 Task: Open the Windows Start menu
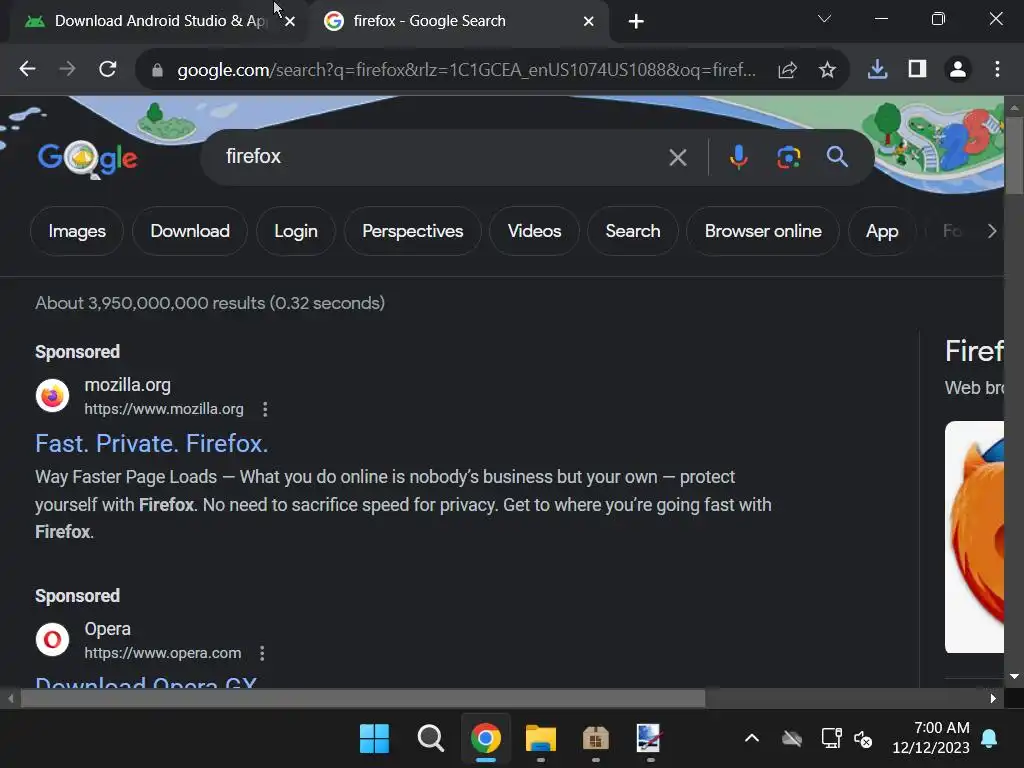click(374, 739)
